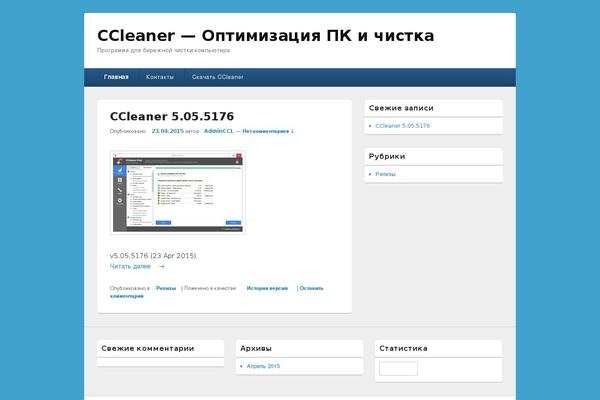This screenshot has height=400, width=600.
Task: Click the tagline Программа для бережной чистки компьютера
Action: 163,50
